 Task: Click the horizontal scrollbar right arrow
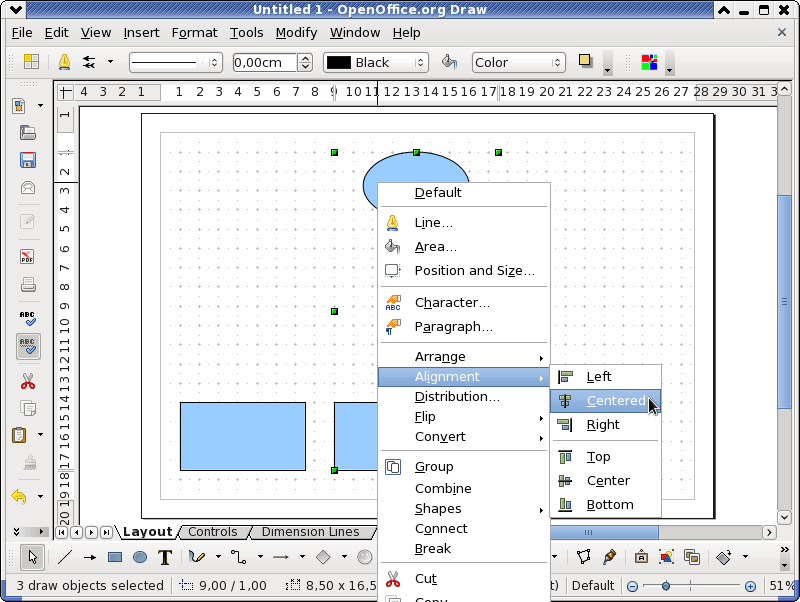tap(769, 532)
